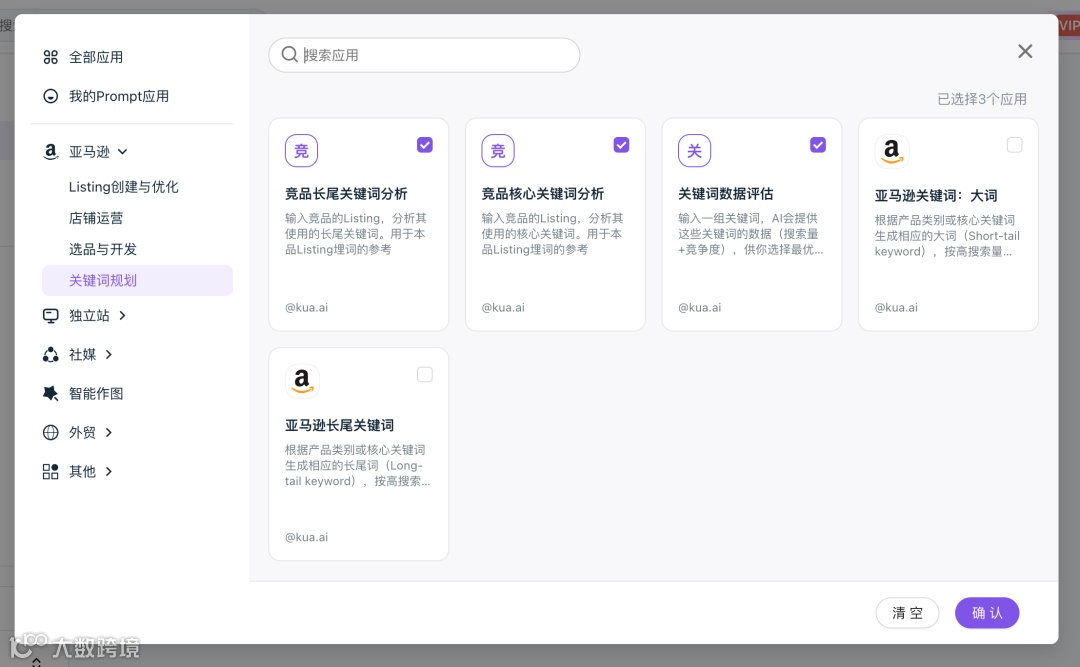Expand the 社媒 category
This screenshot has height=667, width=1080.
coord(82,354)
